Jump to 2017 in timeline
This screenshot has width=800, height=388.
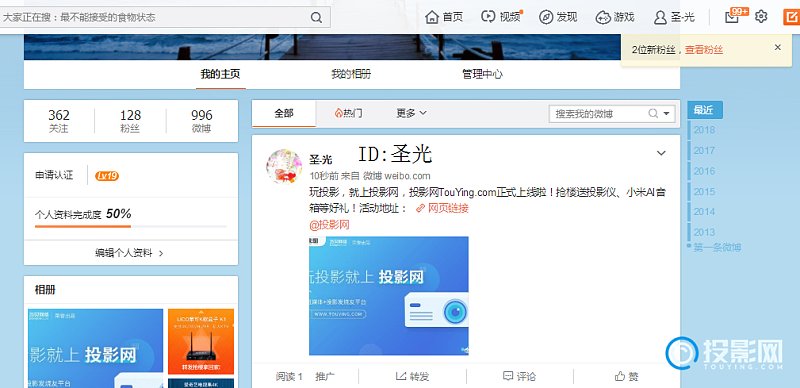[x=704, y=151]
